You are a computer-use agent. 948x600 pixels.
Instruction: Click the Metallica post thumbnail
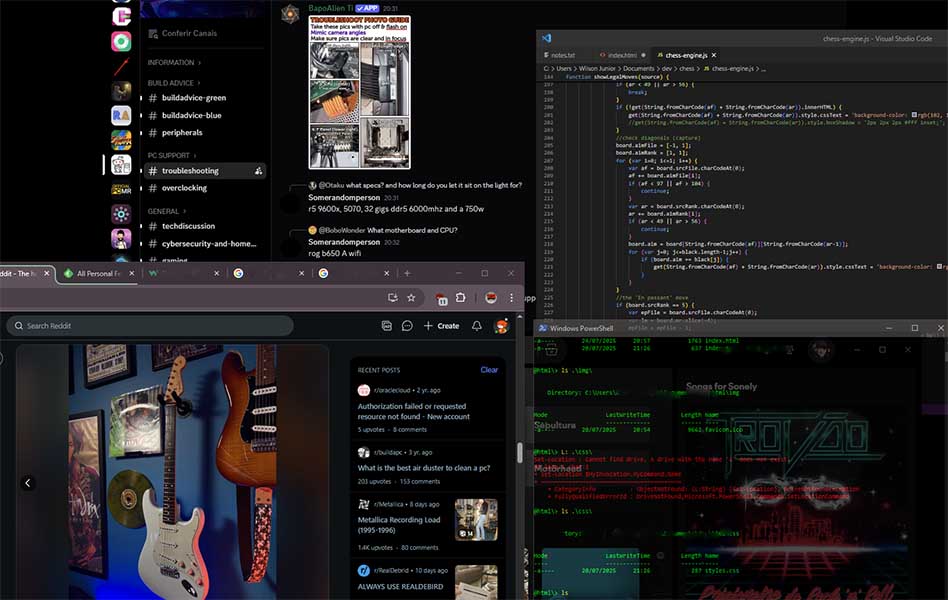coord(476,520)
